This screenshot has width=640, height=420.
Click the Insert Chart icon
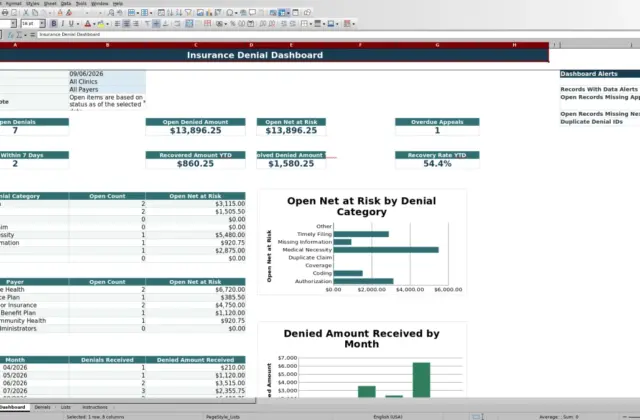[x=209, y=13]
